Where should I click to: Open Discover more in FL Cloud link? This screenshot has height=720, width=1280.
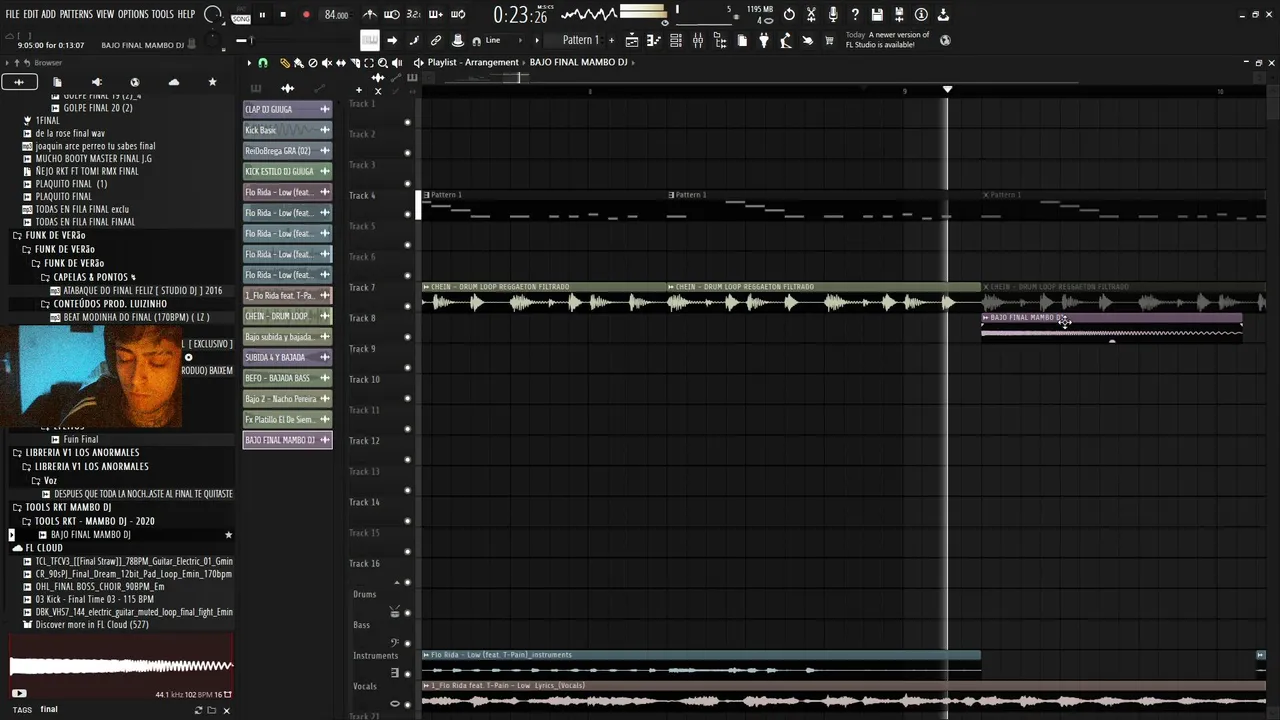92,625
